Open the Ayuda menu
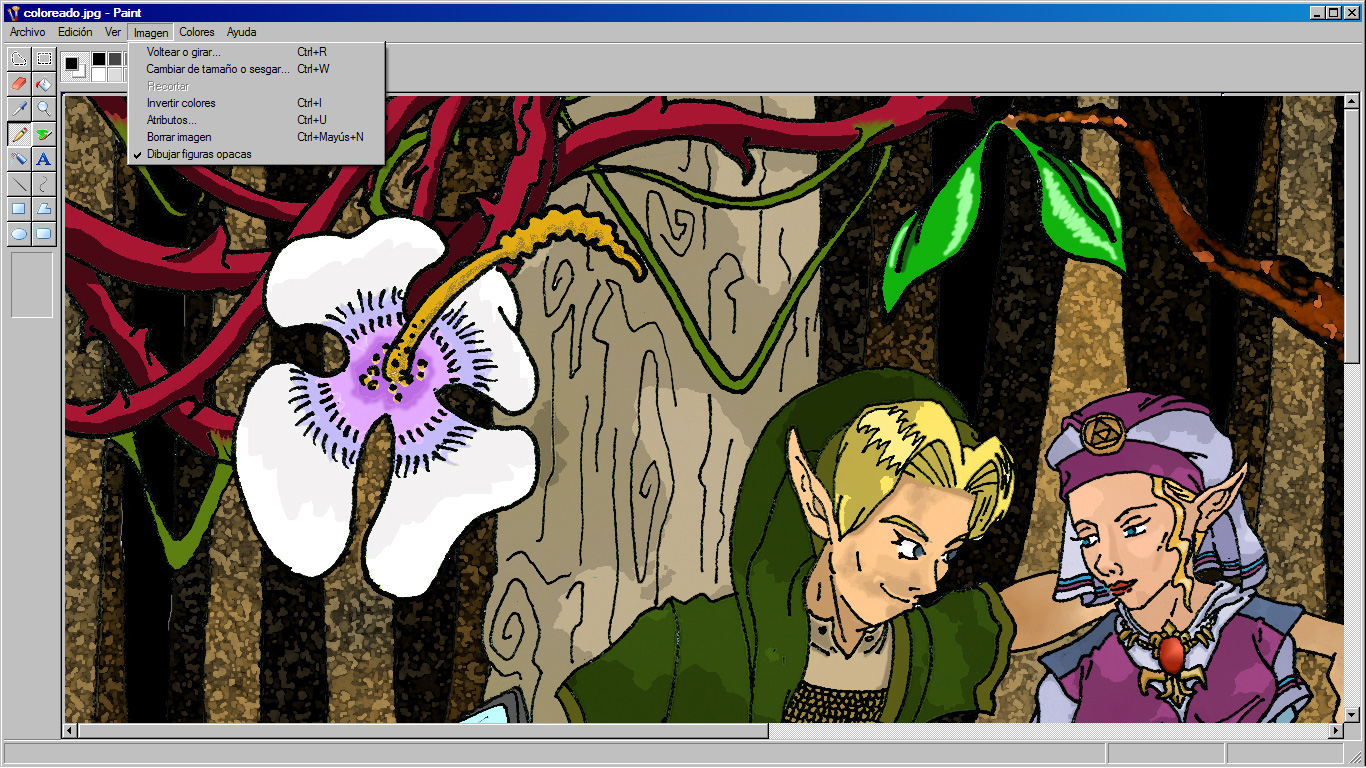1366x768 pixels. [x=242, y=33]
